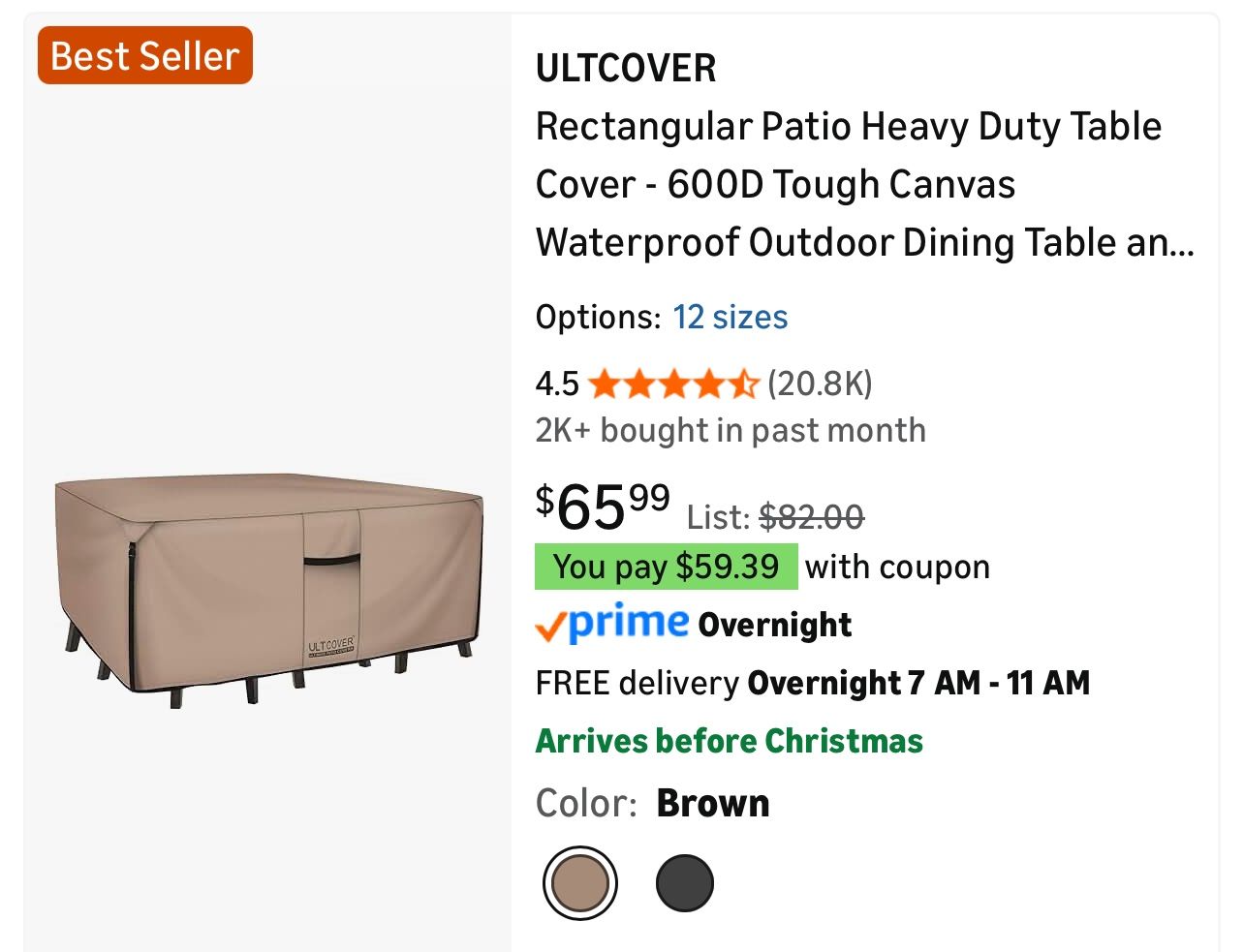Open the 12 sizes options link
This screenshot has height=952, width=1244.
click(x=731, y=317)
